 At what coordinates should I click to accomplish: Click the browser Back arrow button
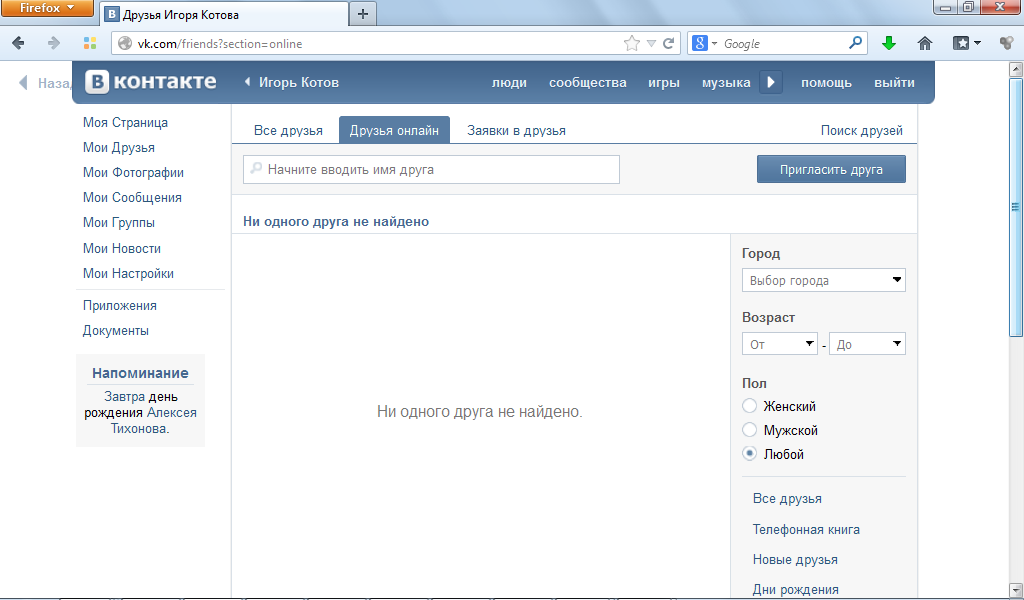click(18, 43)
